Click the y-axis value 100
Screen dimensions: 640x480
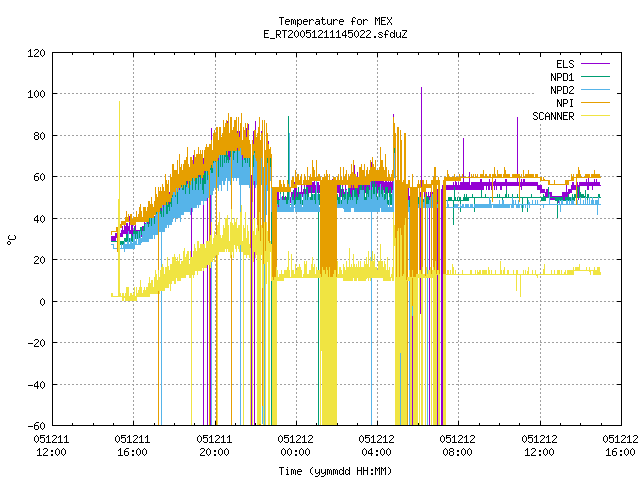point(36,94)
